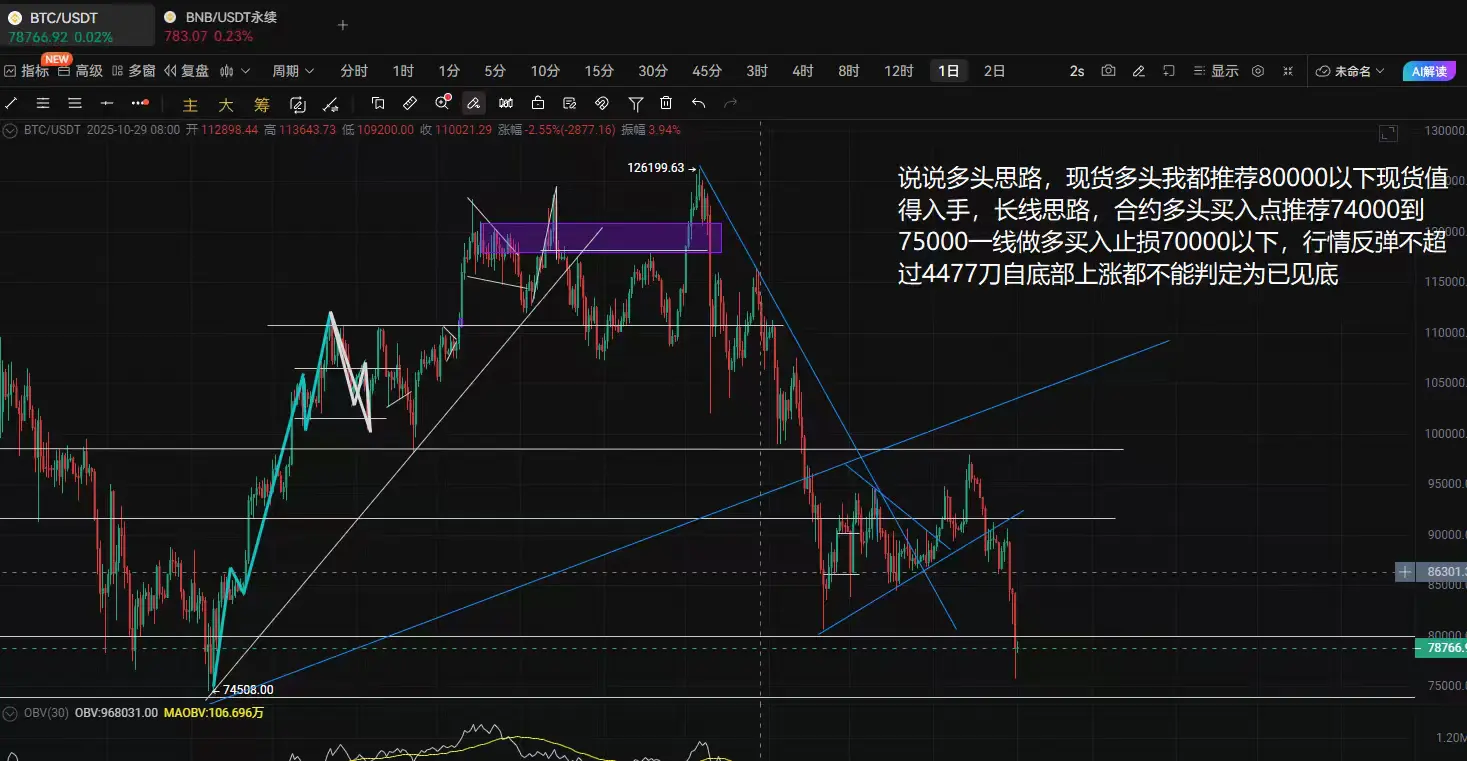This screenshot has height=761, width=1467.
Task: Open the 显示 display options
Action: [x=1216, y=71]
